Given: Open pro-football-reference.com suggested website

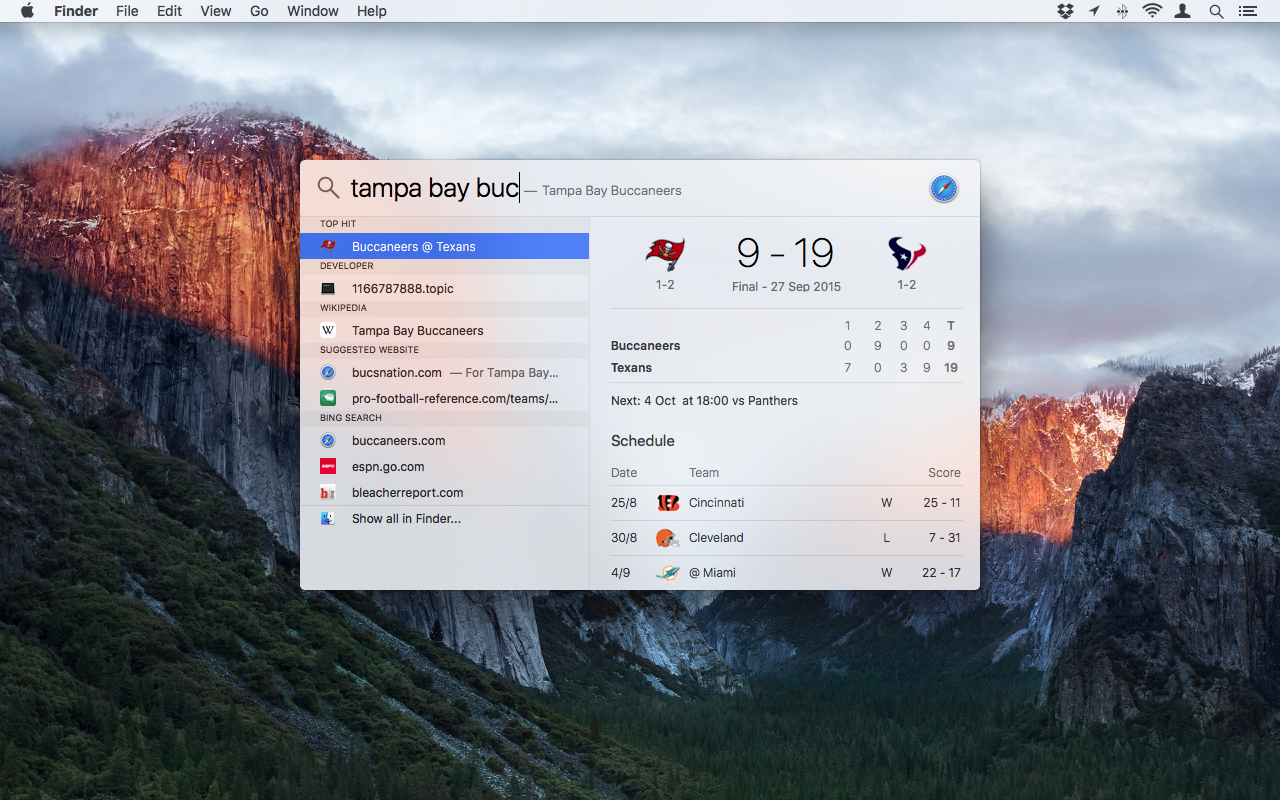Looking at the screenshot, I should [x=444, y=398].
